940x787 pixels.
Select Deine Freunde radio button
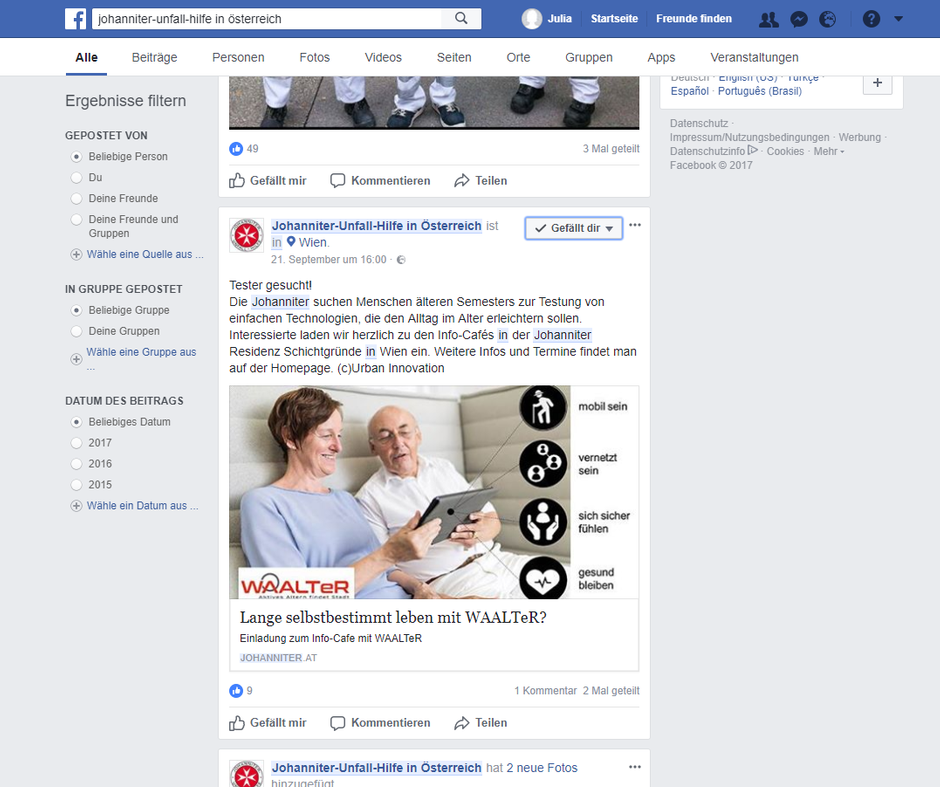coord(76,198)
